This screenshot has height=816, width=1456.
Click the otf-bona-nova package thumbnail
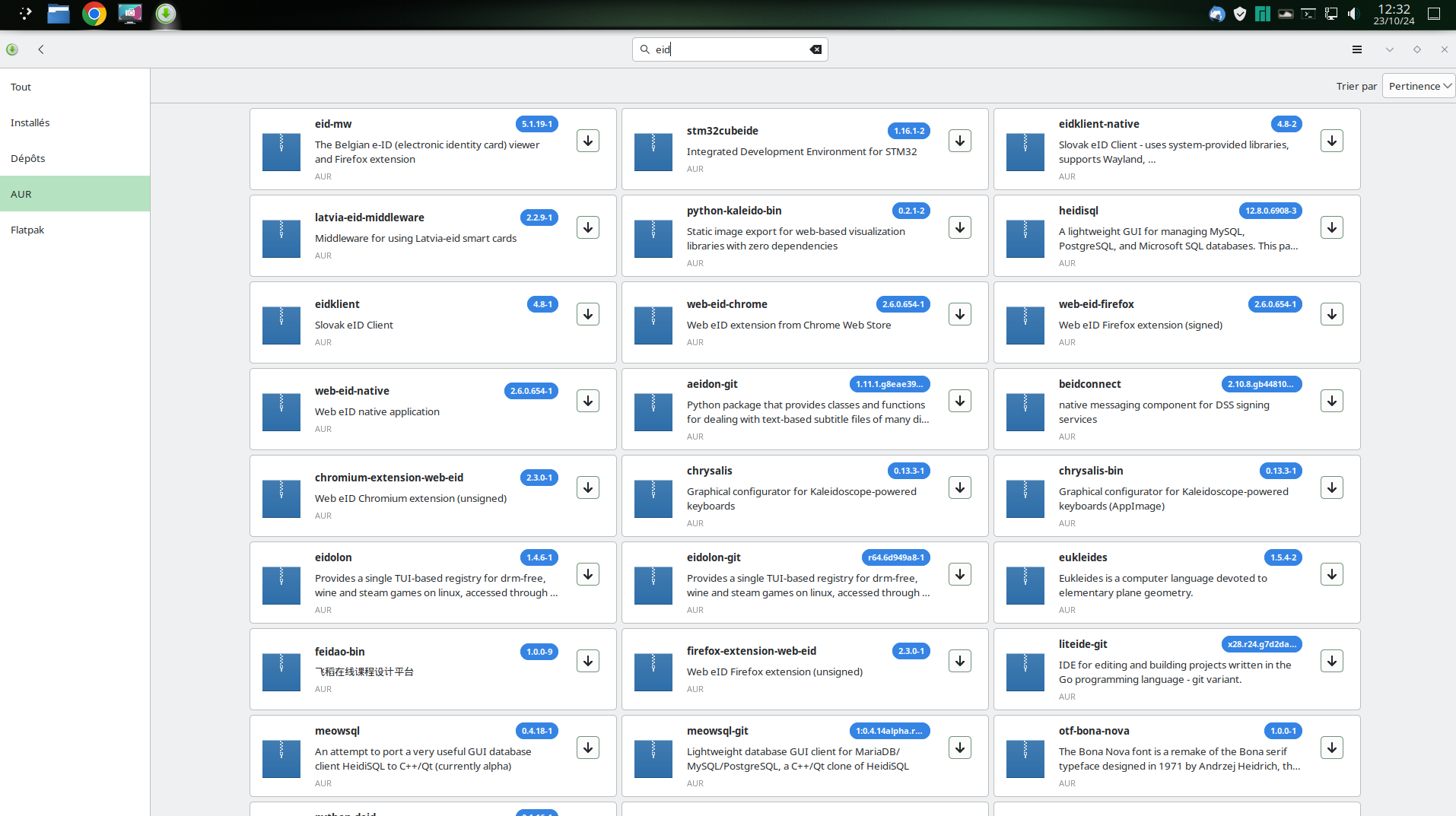coord(1025,759)
